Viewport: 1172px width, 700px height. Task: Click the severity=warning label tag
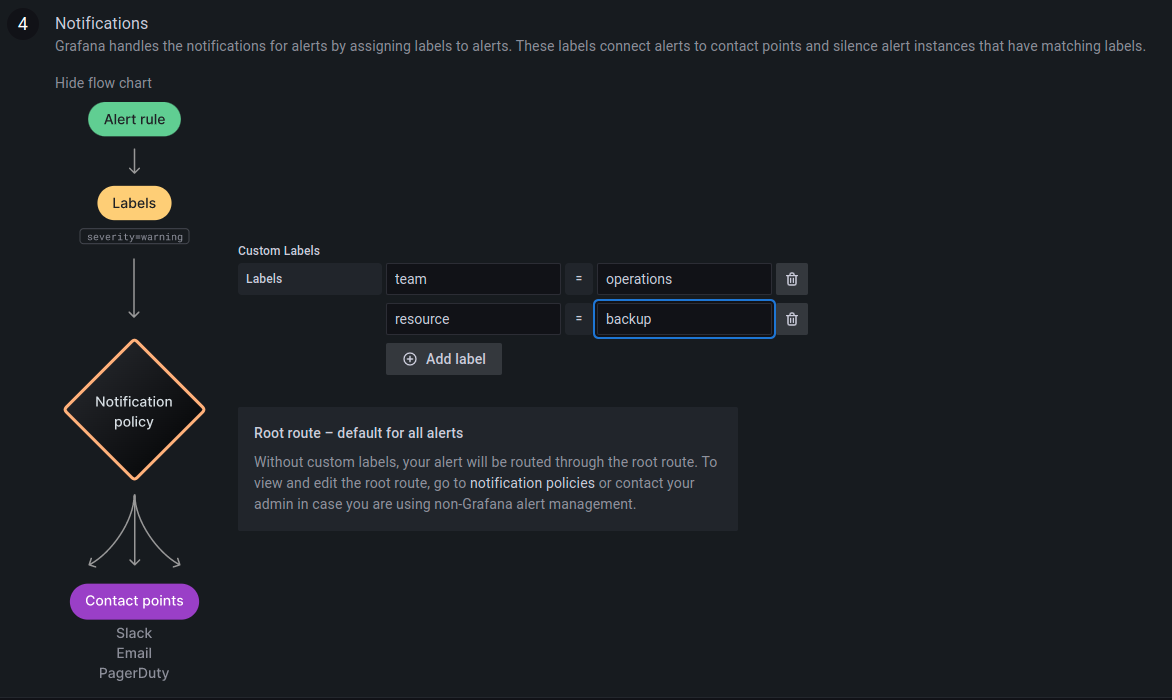point(135,237)
